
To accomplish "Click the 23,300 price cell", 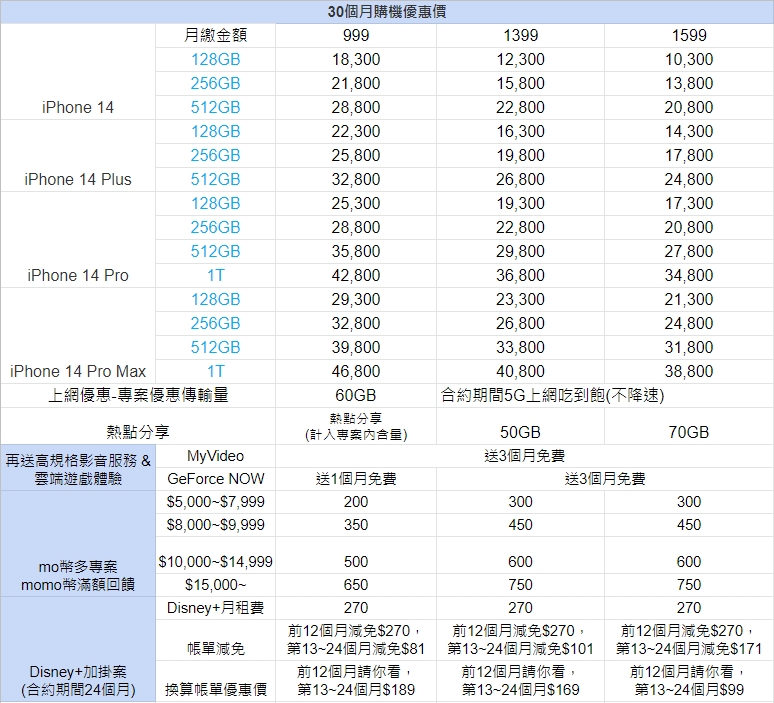I will click(x=520, y=300).
